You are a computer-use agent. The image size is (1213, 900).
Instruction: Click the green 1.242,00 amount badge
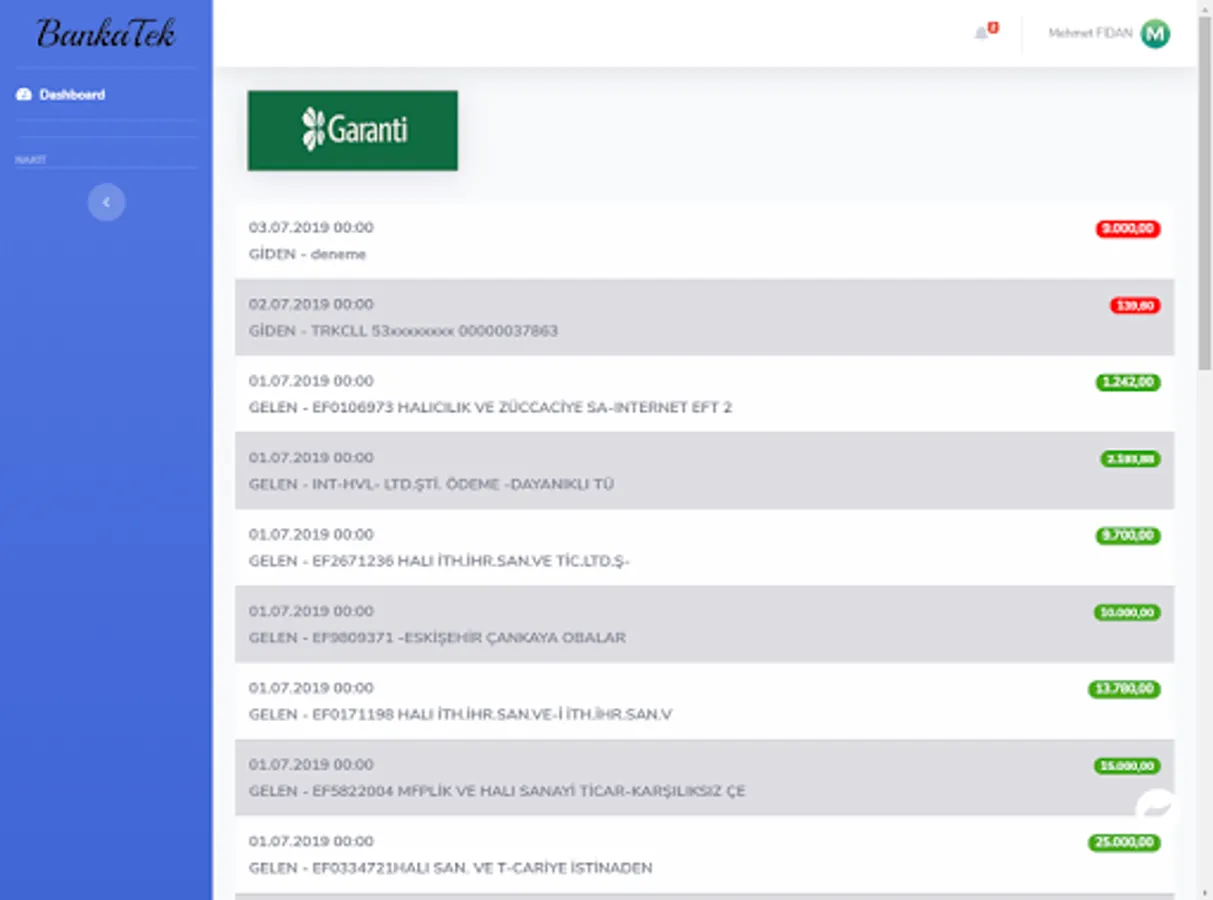pos(1128,382)
